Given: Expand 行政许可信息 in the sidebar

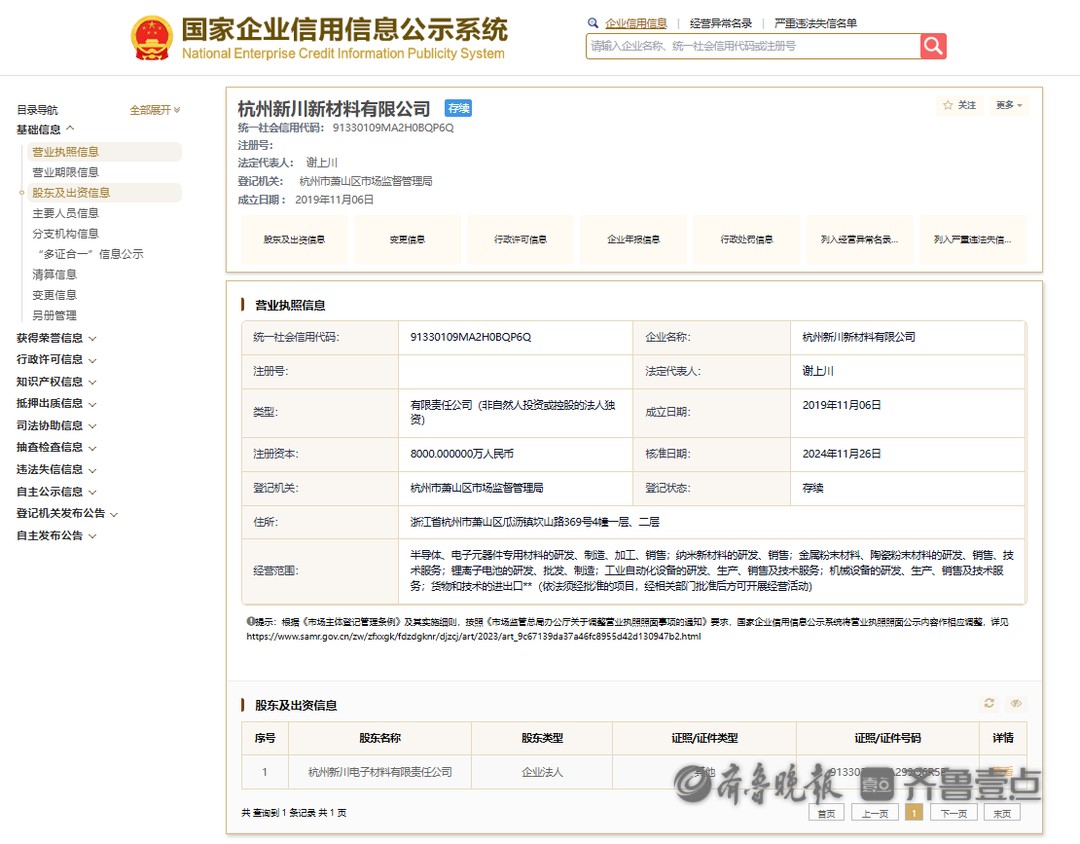Looking at the screenshot, I should [56, 360].
